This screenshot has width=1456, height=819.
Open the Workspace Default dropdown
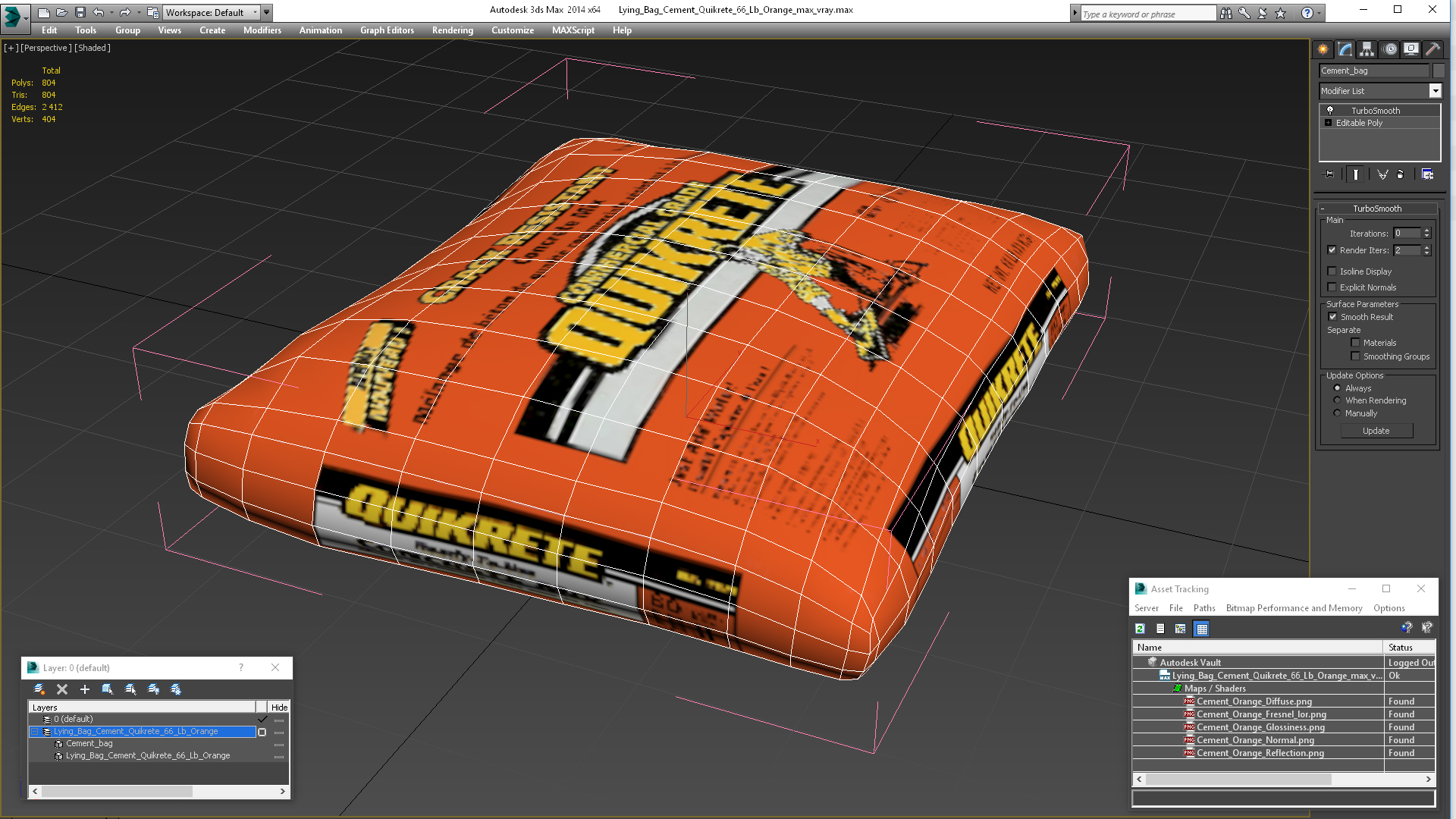click(255, 12)
